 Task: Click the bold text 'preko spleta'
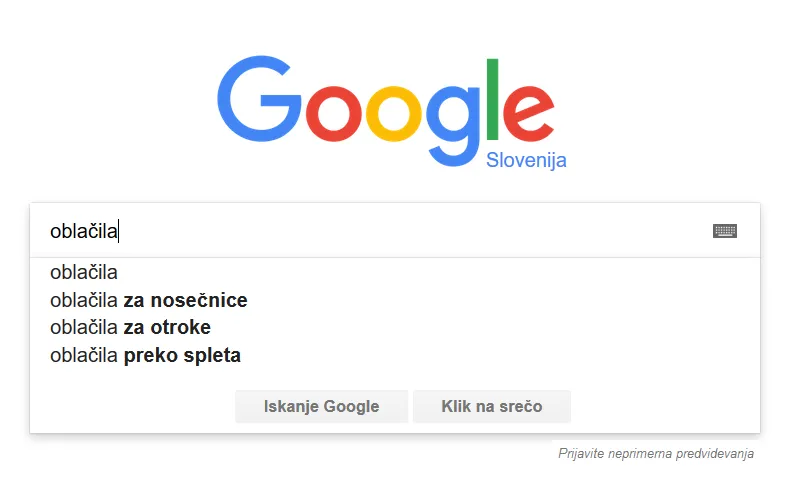[x=182, y=355]
